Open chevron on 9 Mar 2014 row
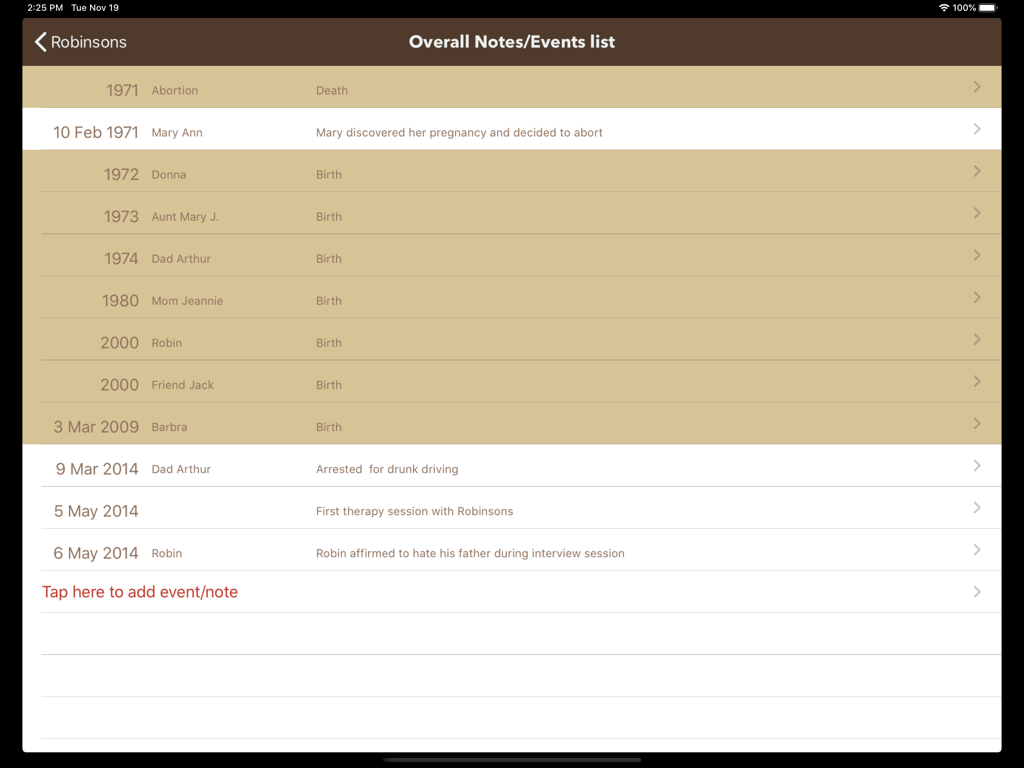Screen dimensions: 1024x768 tap(977, 466)
